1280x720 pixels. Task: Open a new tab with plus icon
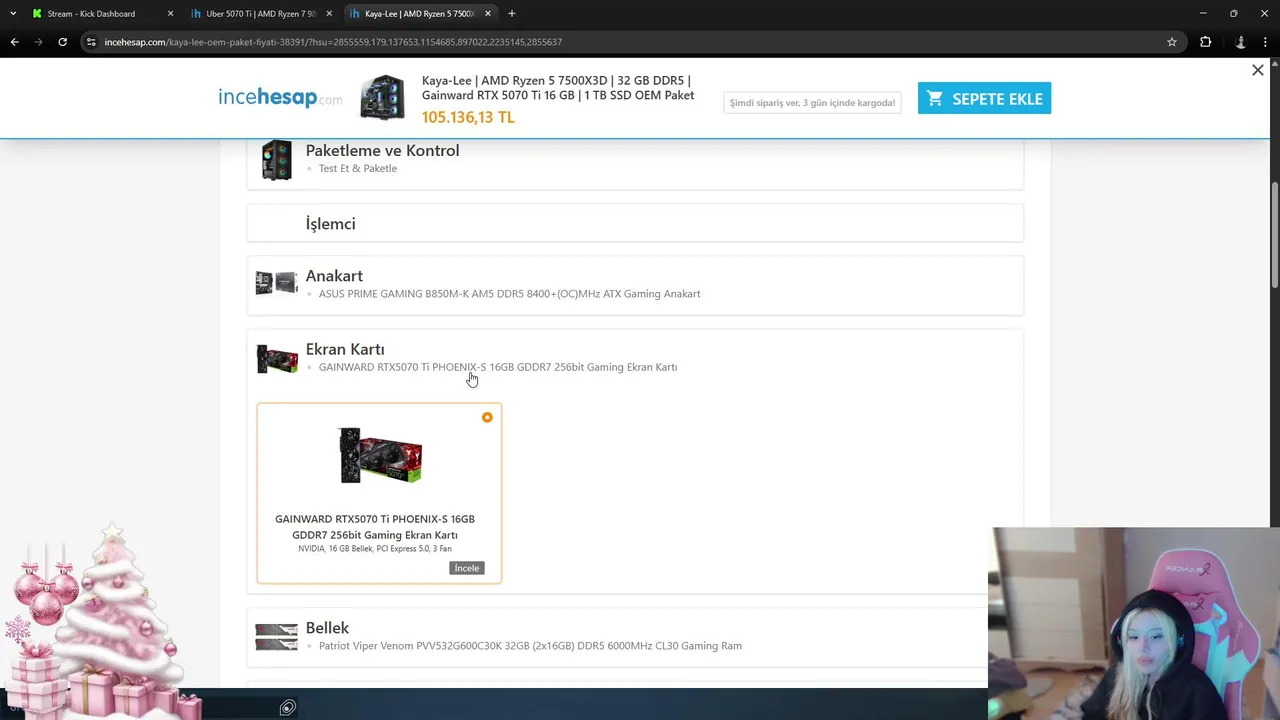512,14
